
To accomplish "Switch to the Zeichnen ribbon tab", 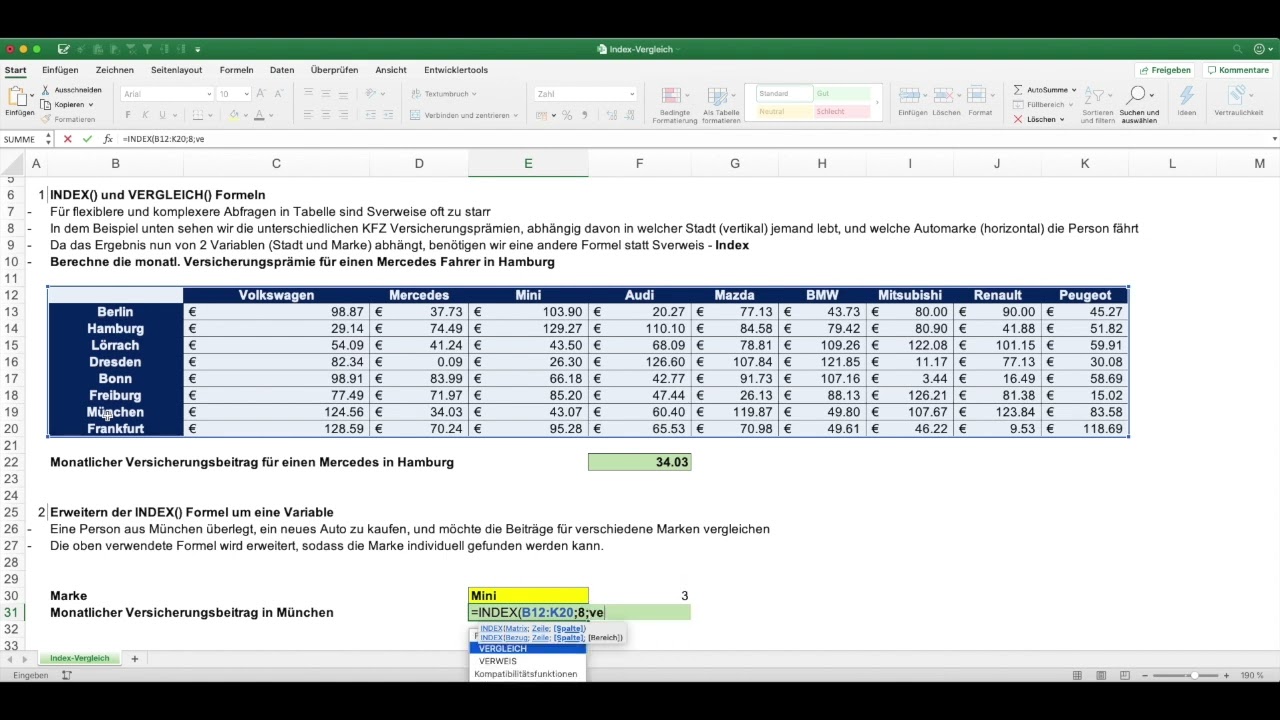I will click(115, 70).
